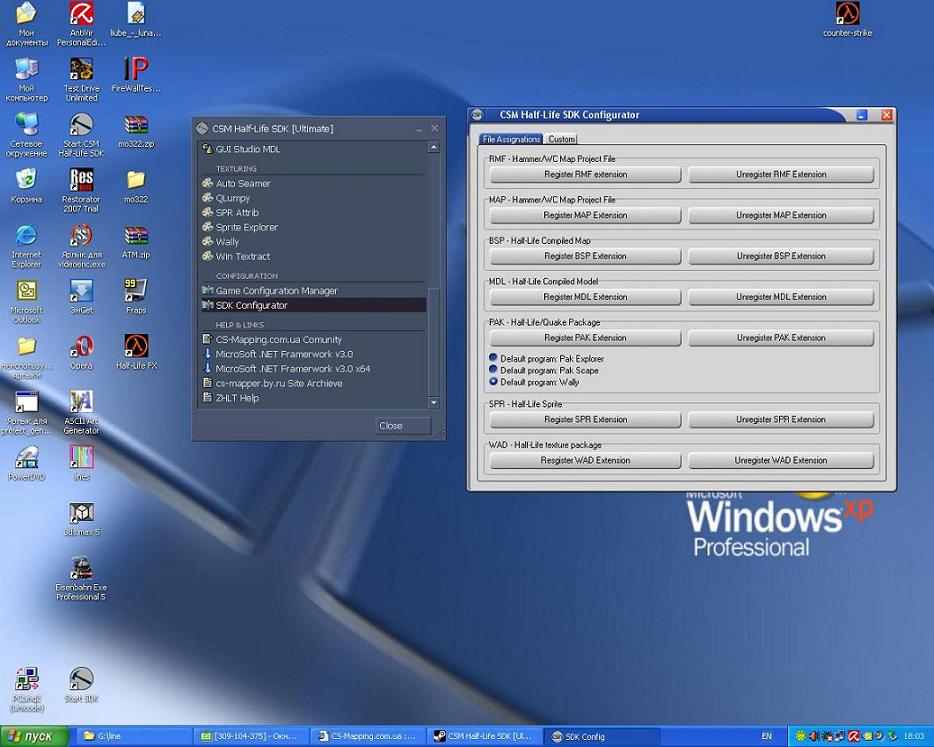Select Default program: Pak Scape radio

[x=493, y=370]
